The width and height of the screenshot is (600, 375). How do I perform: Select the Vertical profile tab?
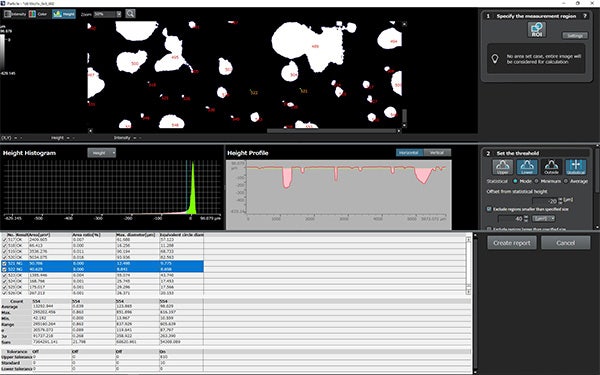pos(437,153)
